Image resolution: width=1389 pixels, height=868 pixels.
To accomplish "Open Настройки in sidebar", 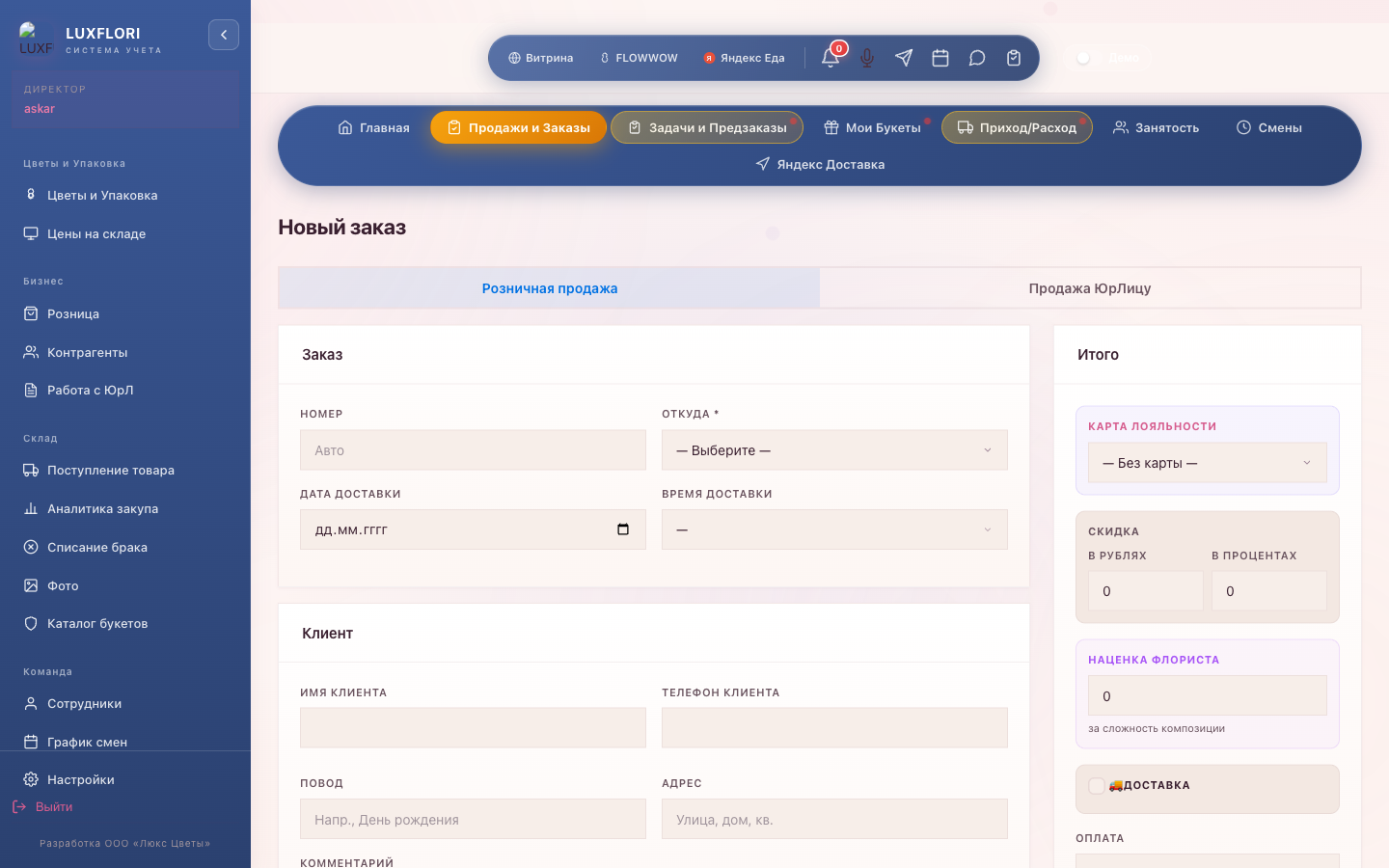I will (125, 779).
